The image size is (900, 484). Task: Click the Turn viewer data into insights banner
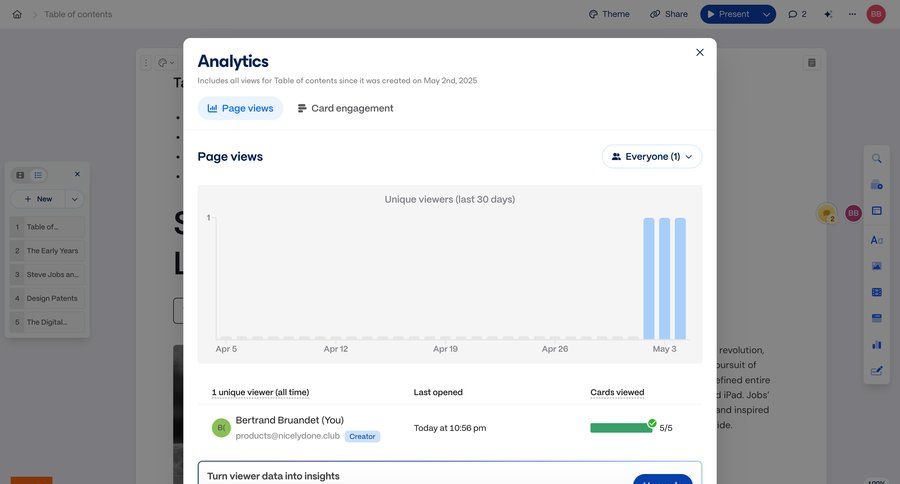[449, 473]
